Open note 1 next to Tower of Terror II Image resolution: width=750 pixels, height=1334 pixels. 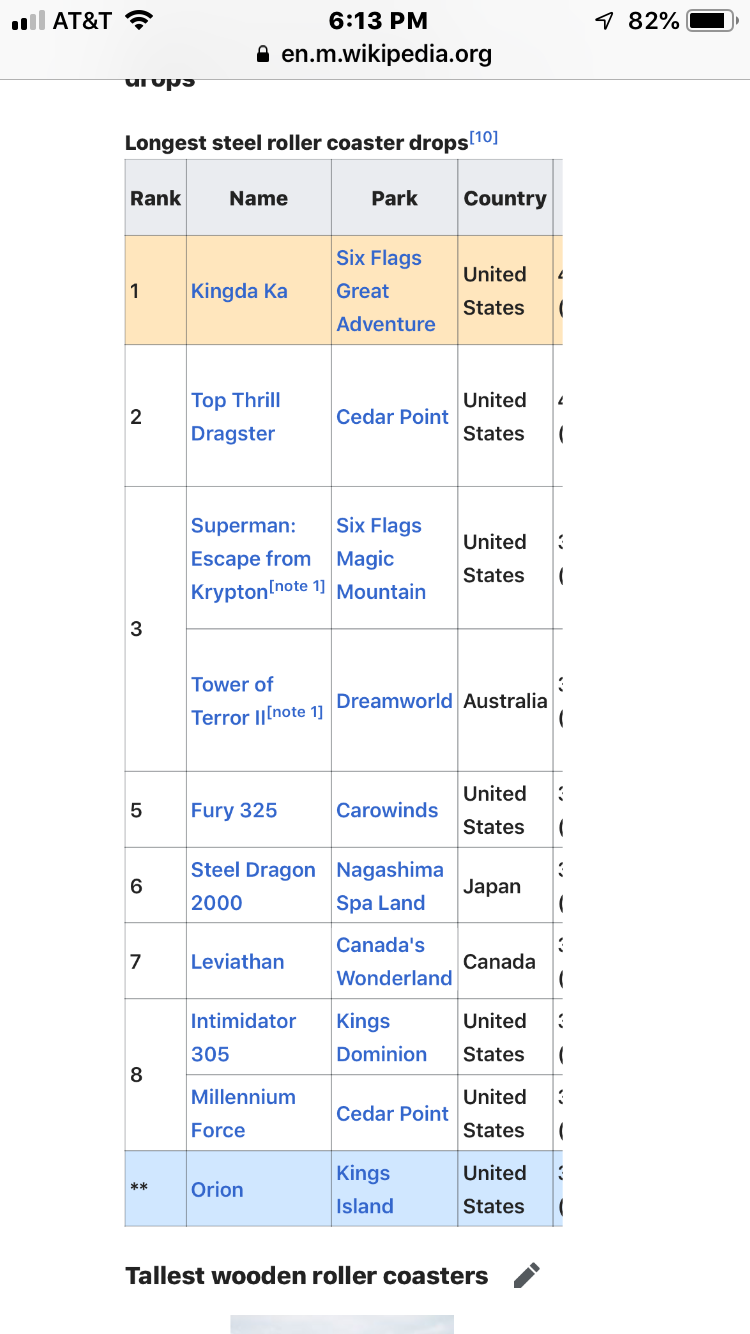295,712
